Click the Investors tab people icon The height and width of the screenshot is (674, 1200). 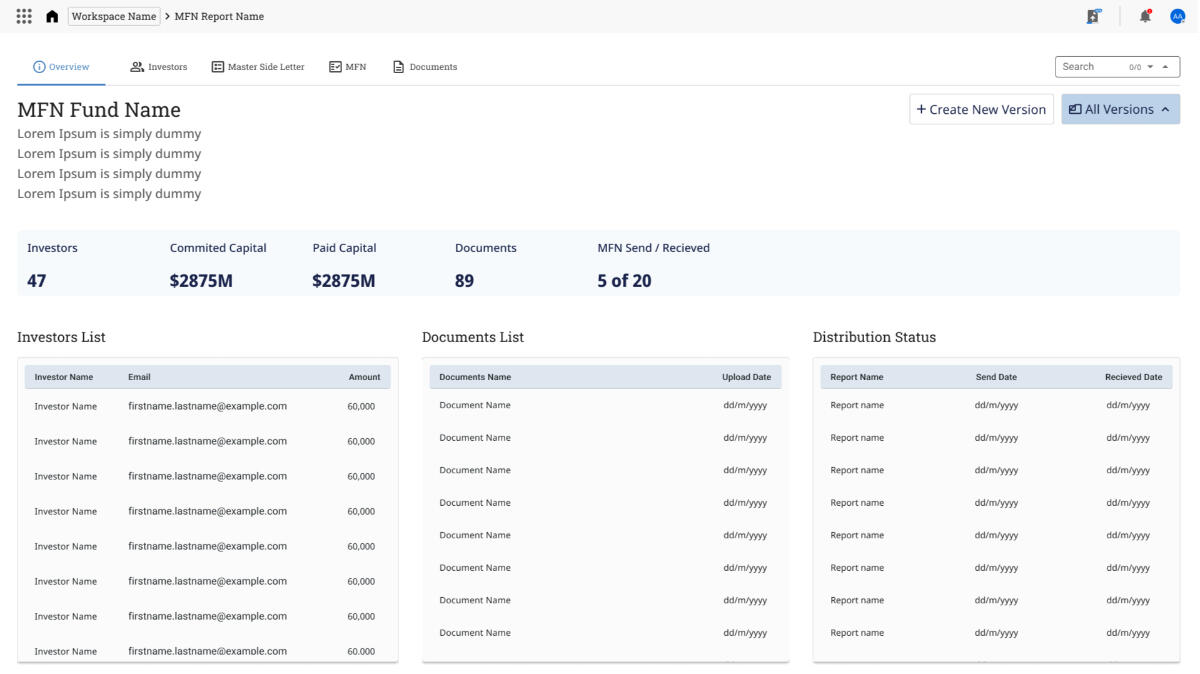click(x=137, y=67)
